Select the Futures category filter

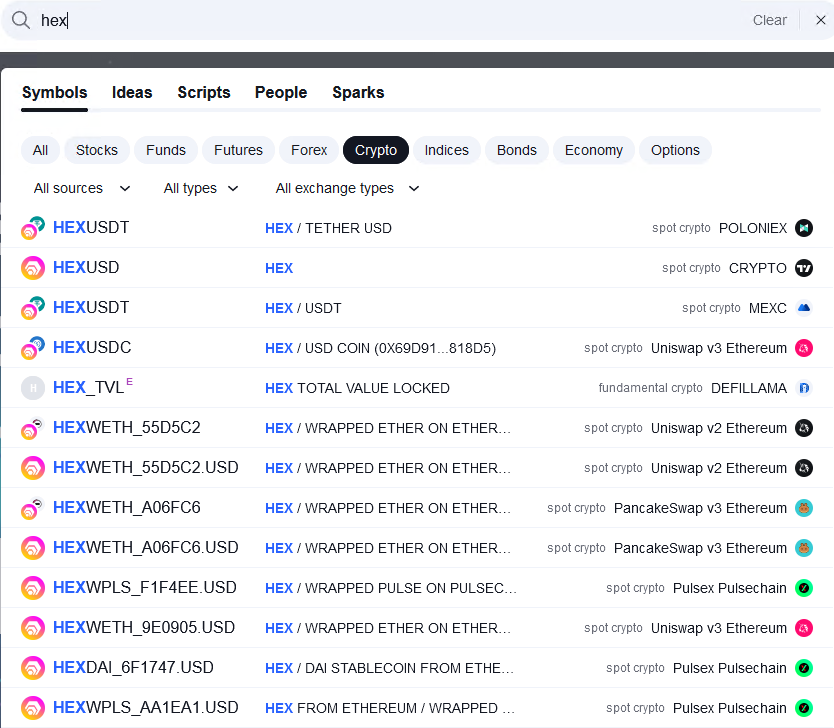pos(238,150)
